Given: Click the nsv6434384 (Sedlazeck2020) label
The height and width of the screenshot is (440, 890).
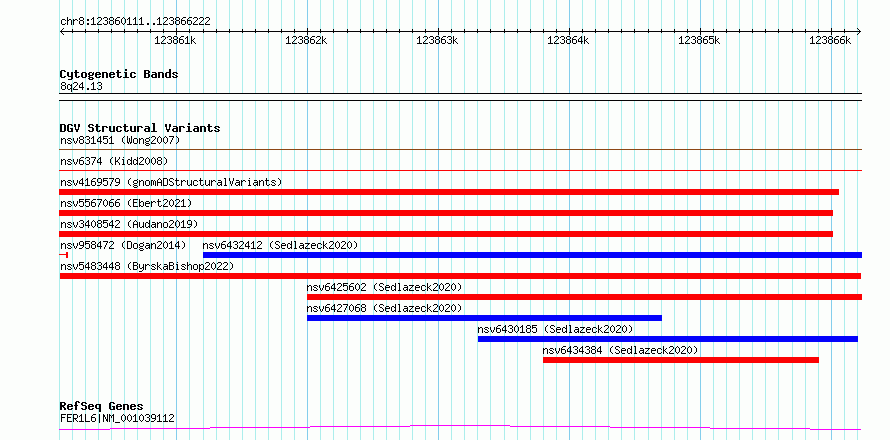Looking at the screenshot, I should point(620,350).
